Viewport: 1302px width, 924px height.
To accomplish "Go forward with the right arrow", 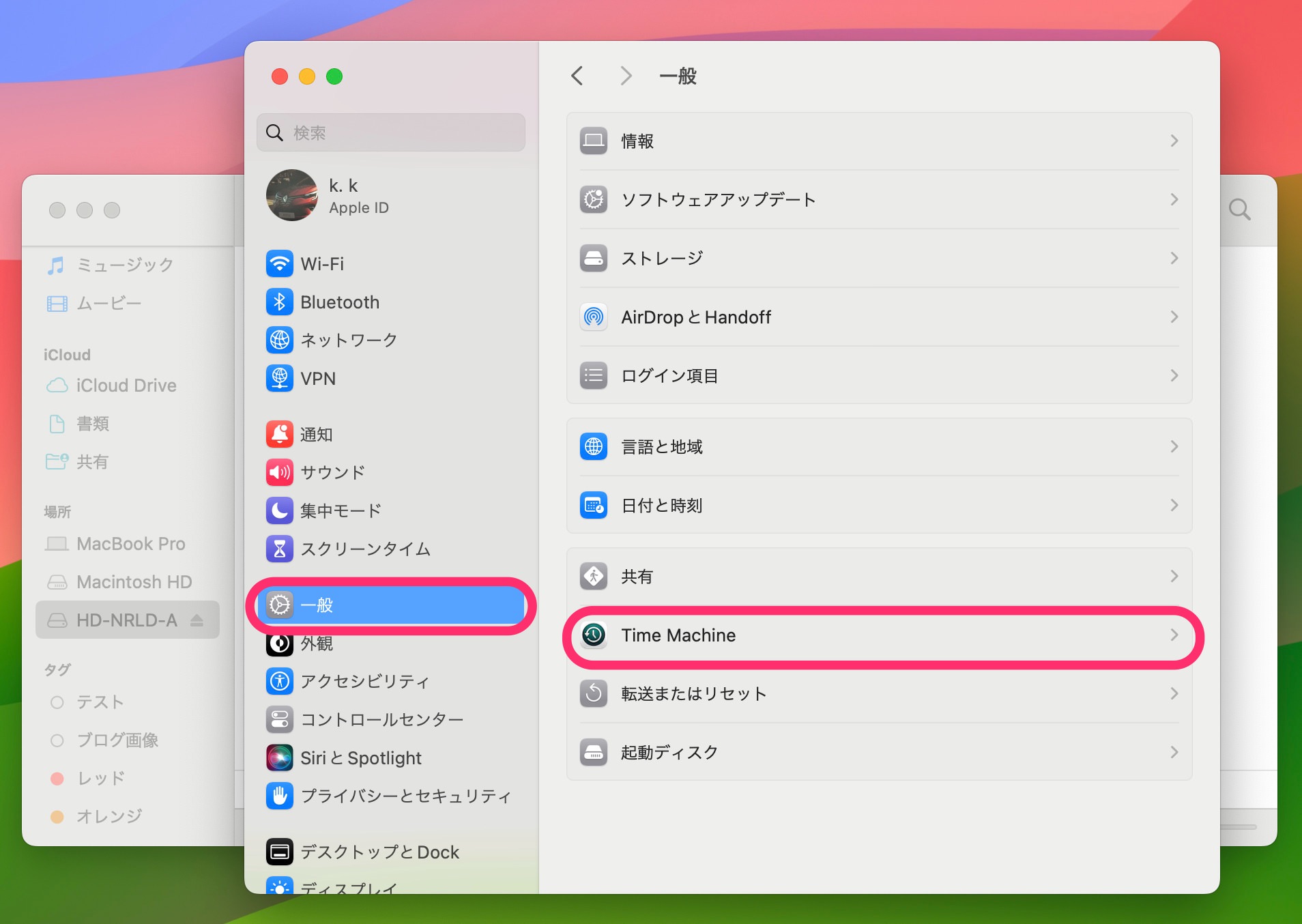I will tap(625, 76).
